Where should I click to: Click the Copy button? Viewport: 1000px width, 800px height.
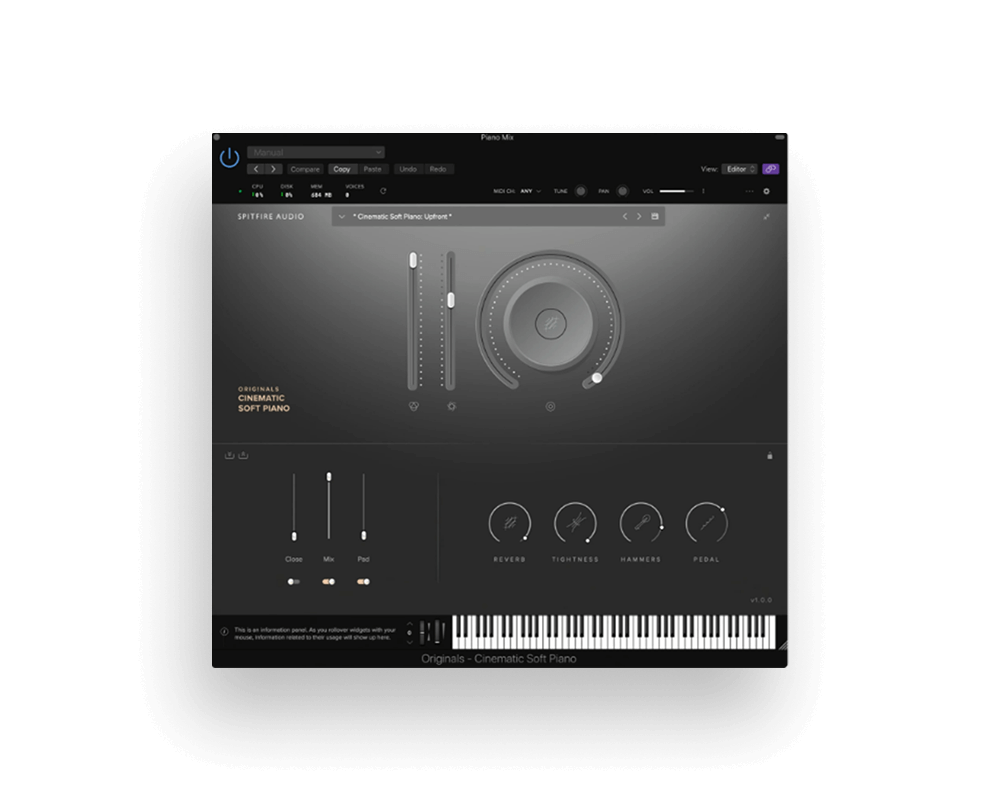click(x=342, y=169)
